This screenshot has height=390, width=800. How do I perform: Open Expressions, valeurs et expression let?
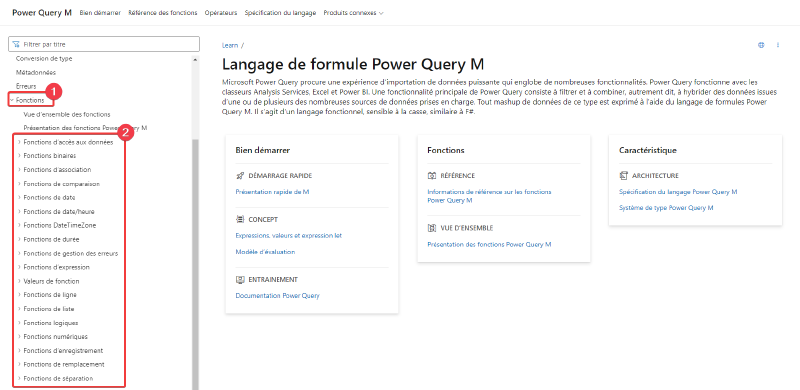click(289, 236)
